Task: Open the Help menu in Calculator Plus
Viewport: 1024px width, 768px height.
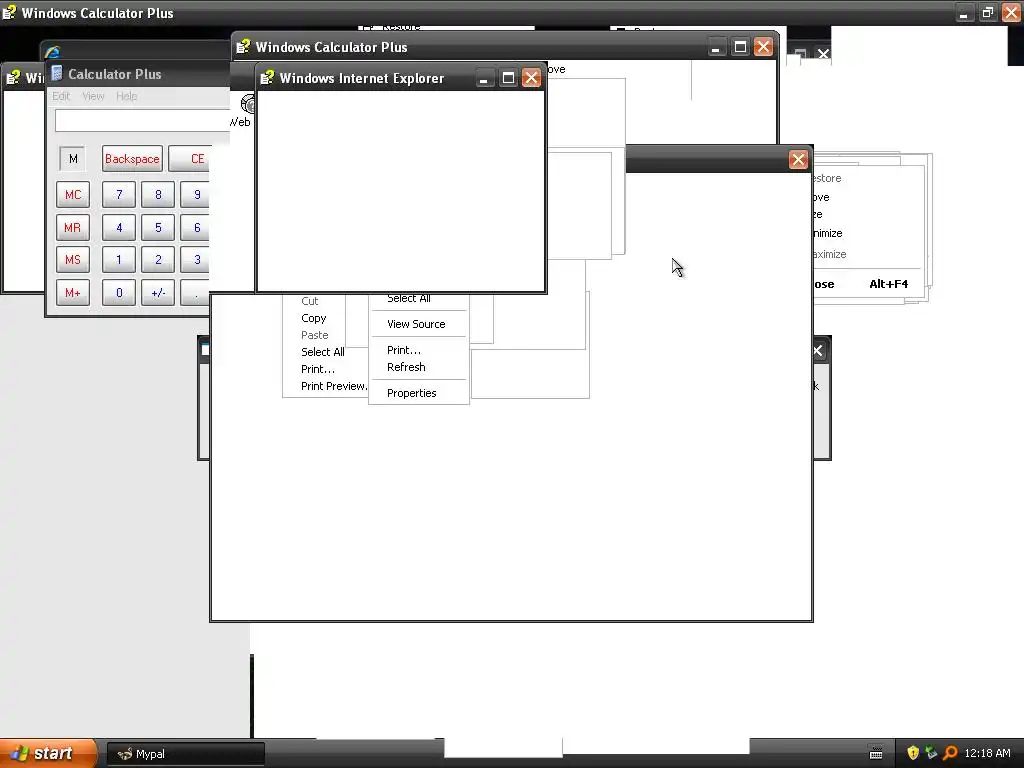Action: click(x=127, y=96)
